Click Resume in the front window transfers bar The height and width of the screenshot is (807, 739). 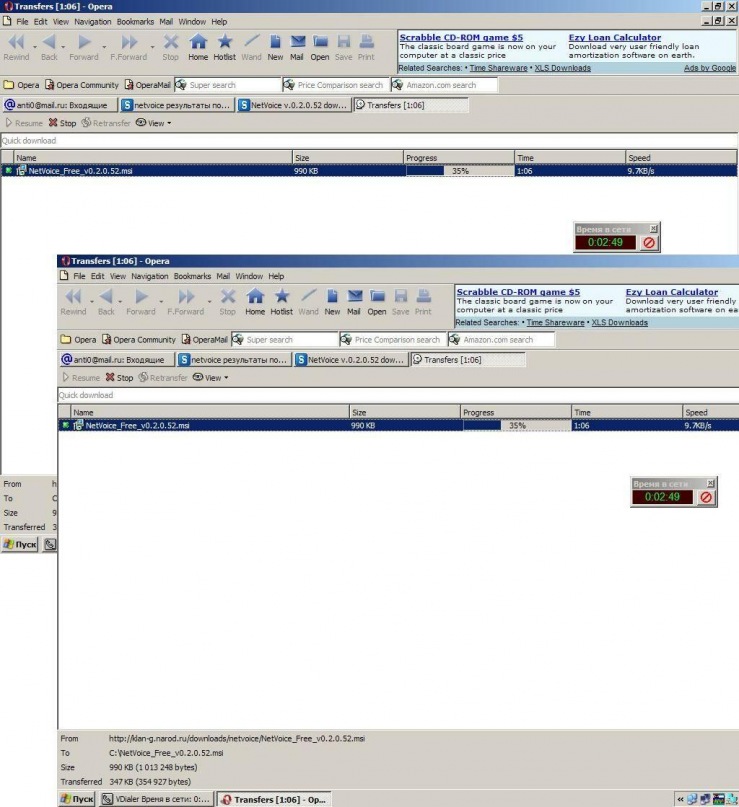(x=81, y=378)
